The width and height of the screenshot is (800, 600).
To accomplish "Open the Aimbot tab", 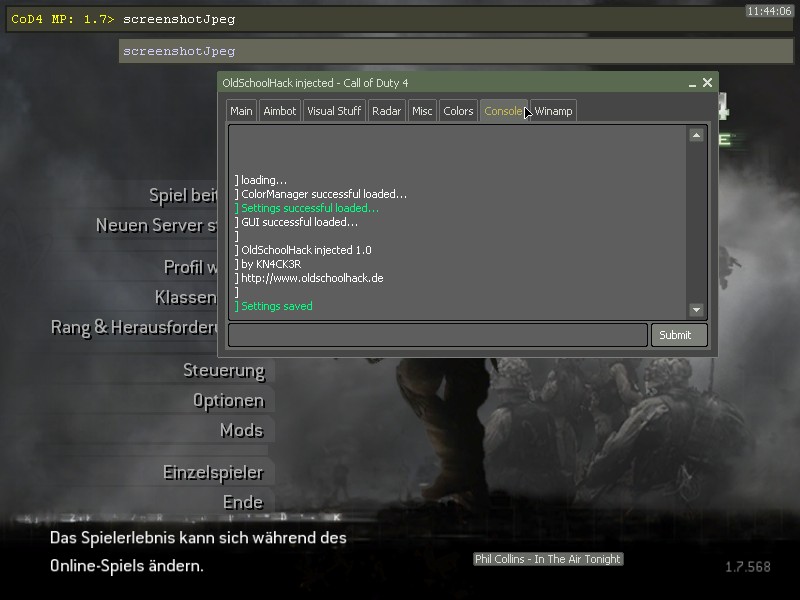I will [280, 111].
